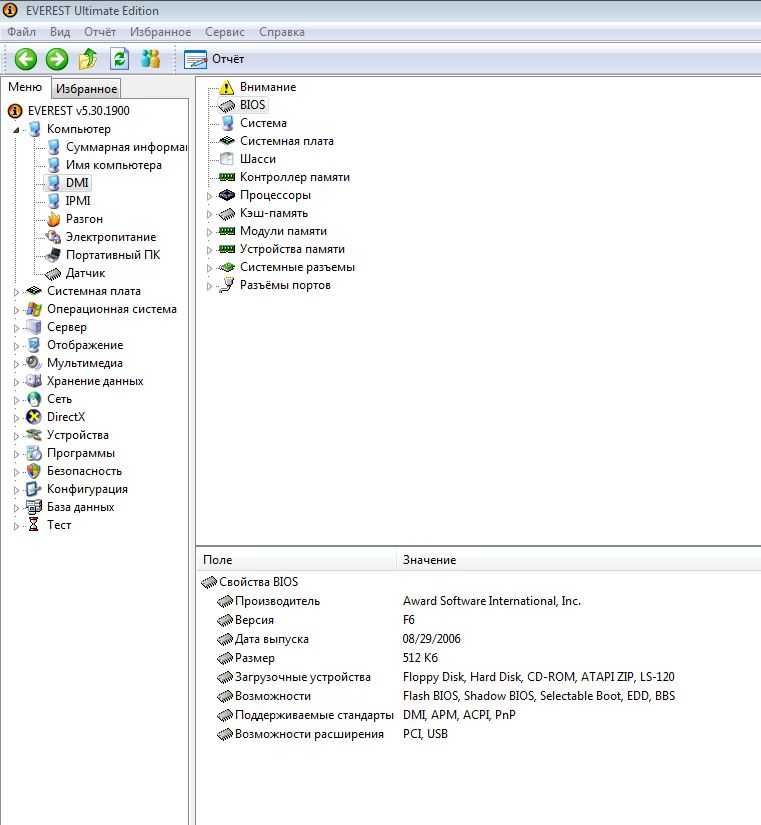Select Имя компьютера in the tree
The width and height of the screenshot is (761, 825).
(114, 165)
